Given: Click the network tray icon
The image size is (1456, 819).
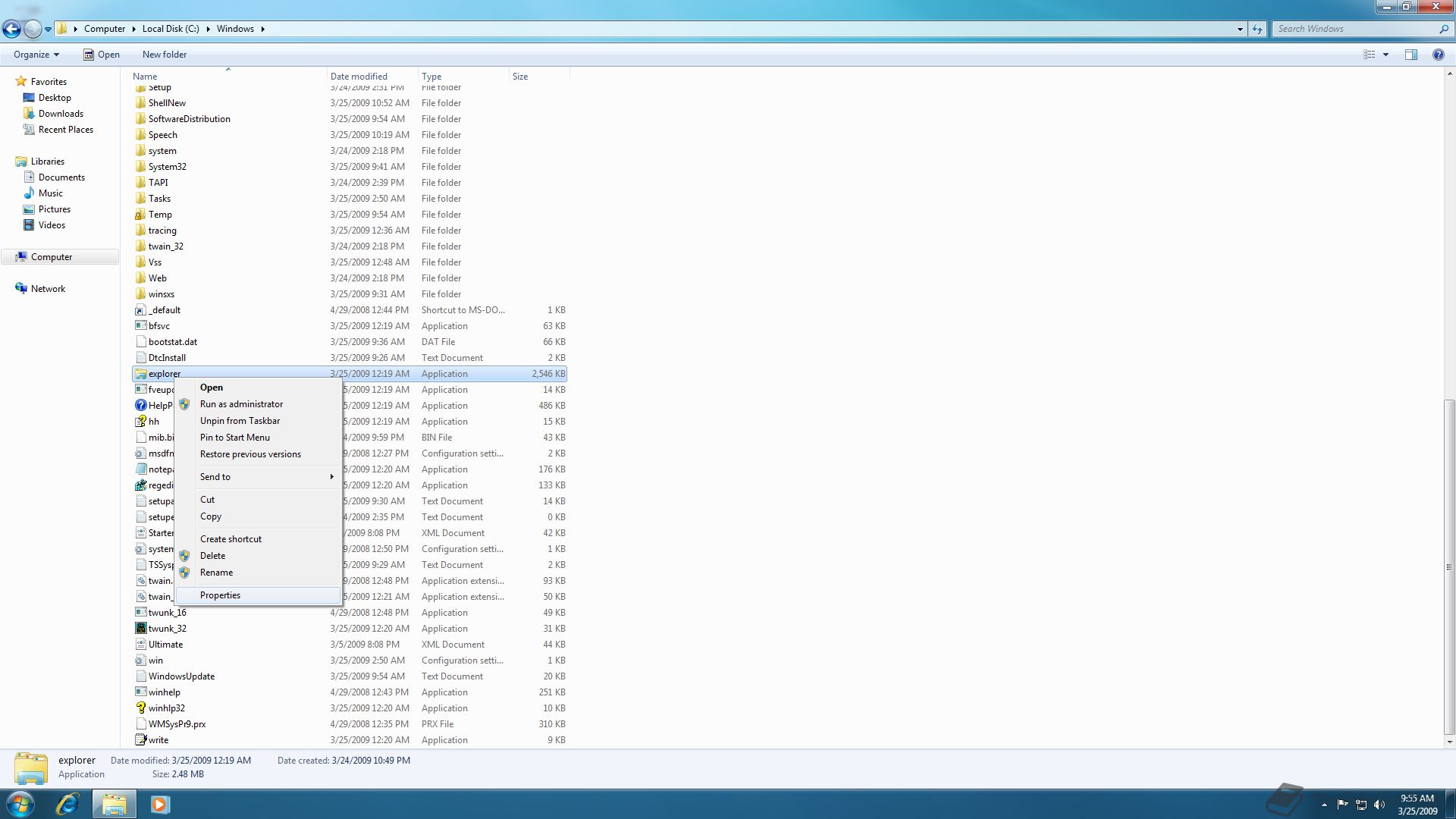Looking at the screenshot, I should pyautogui.click(x=1361, y=805).
